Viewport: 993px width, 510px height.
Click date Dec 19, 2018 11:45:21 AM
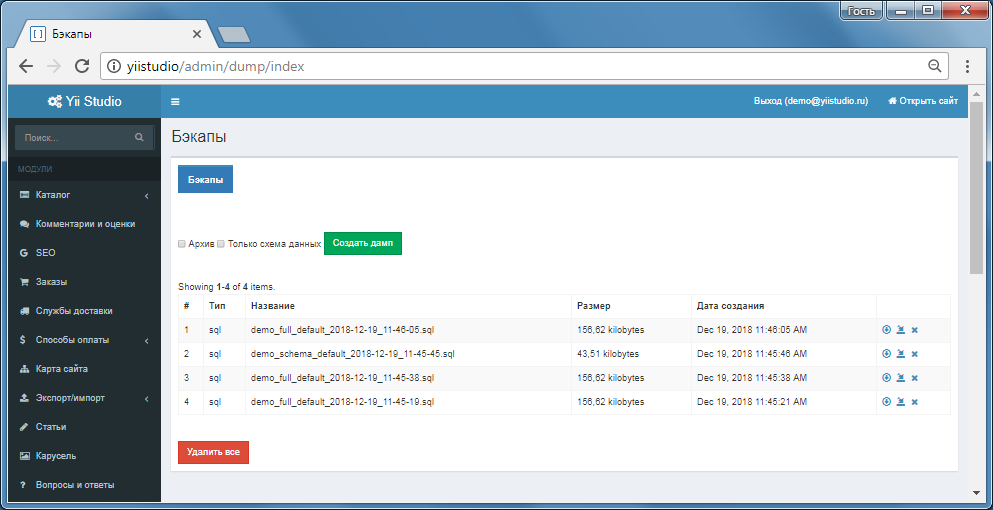(x=752, y=402)
